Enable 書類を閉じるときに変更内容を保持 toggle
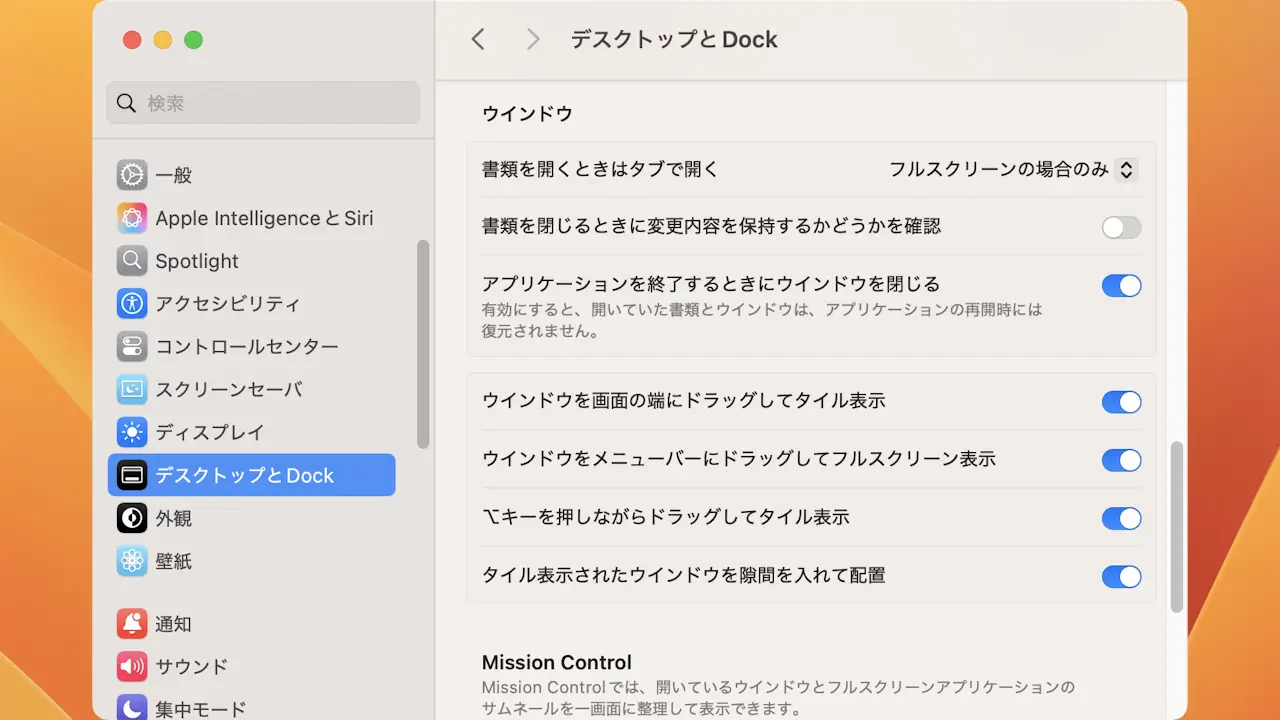 (1121, 227)
